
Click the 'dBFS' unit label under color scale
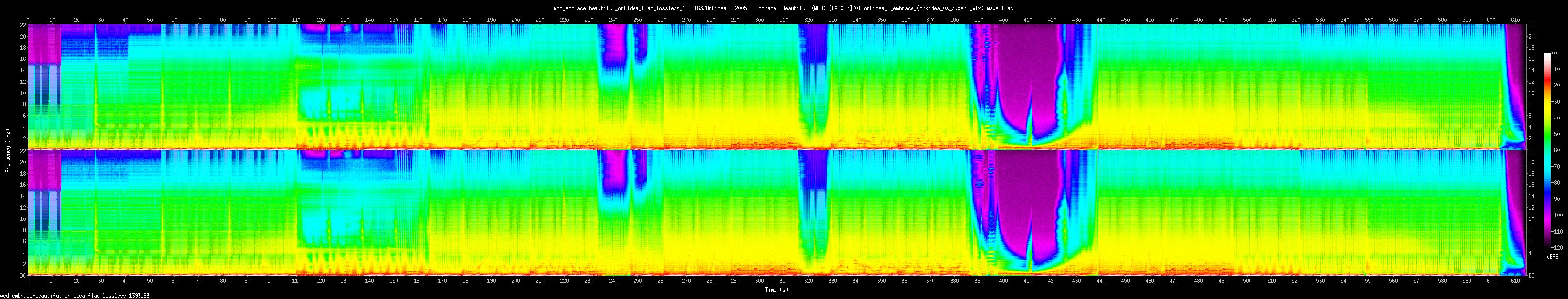(1552, 257)
